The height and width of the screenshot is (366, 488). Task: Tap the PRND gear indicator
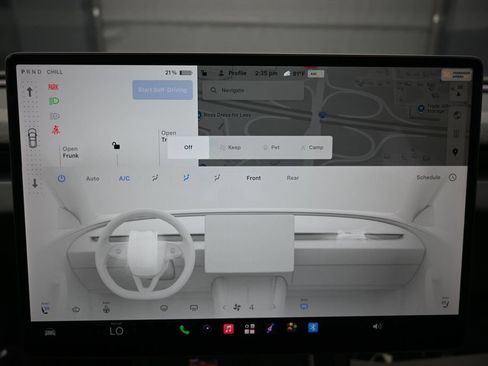(31, 72)
